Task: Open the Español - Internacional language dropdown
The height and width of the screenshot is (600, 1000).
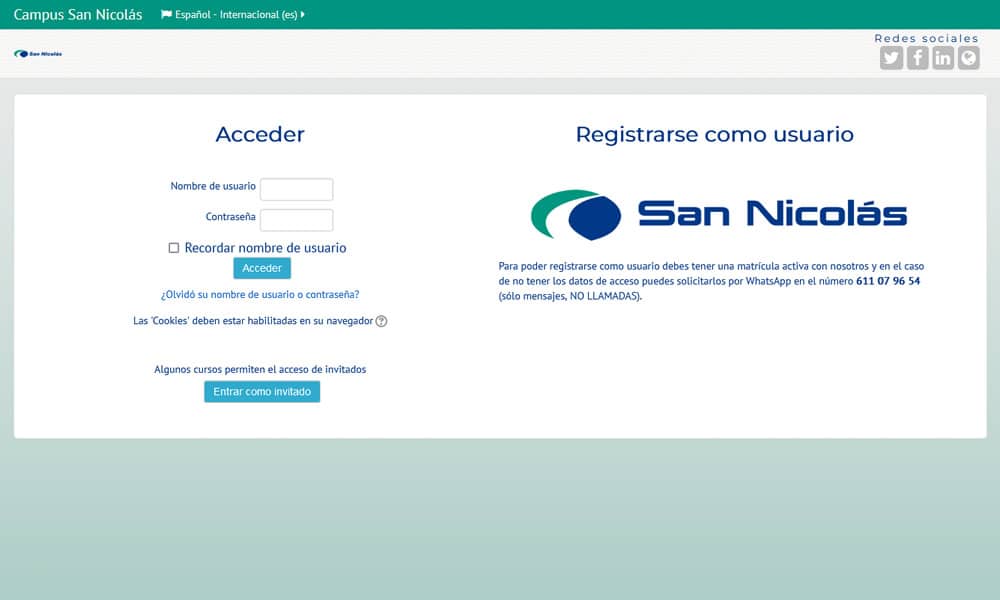Action: pos(235,15)
